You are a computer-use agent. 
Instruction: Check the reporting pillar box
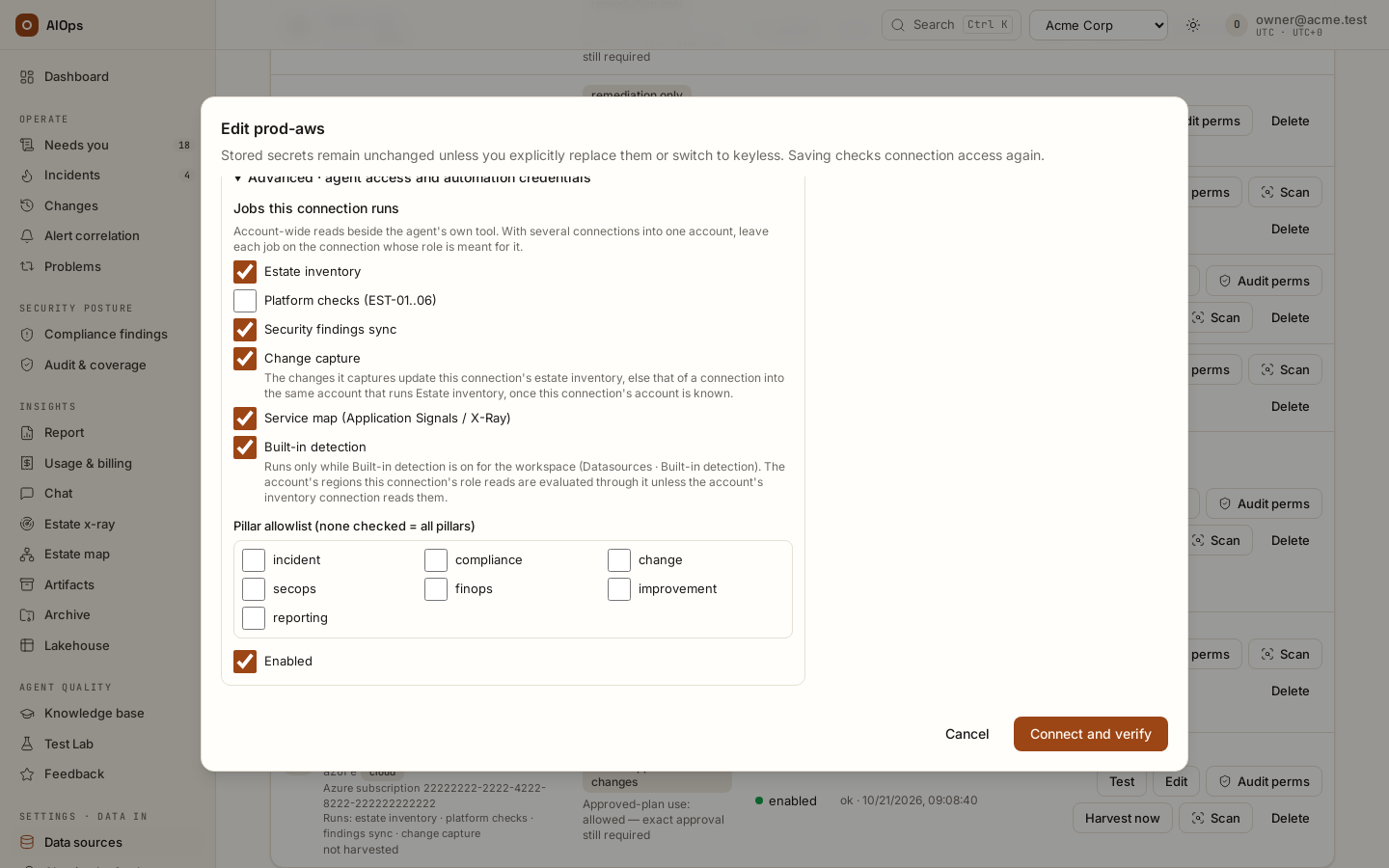(x=254, y=618)
